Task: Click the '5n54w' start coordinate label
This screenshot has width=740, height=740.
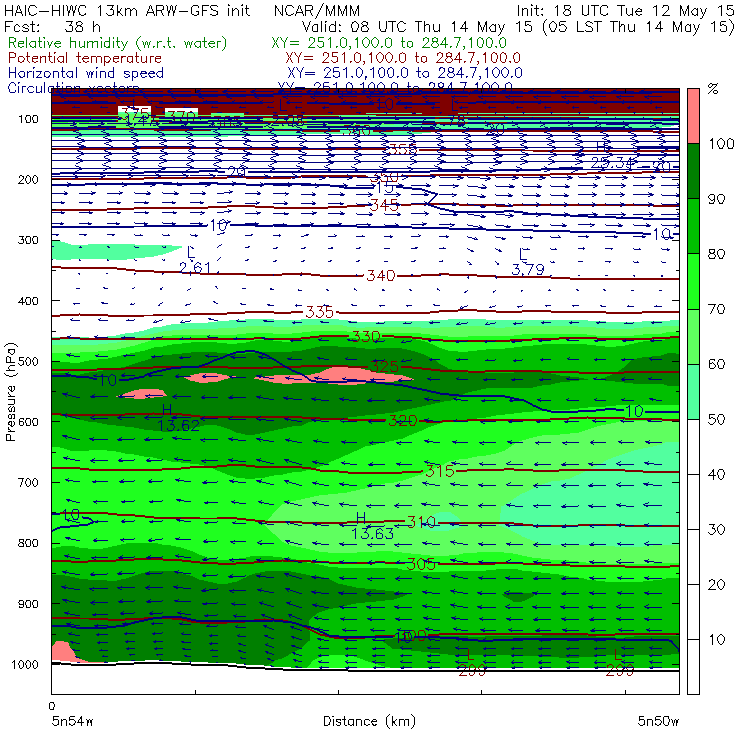Action: [73, 721]
